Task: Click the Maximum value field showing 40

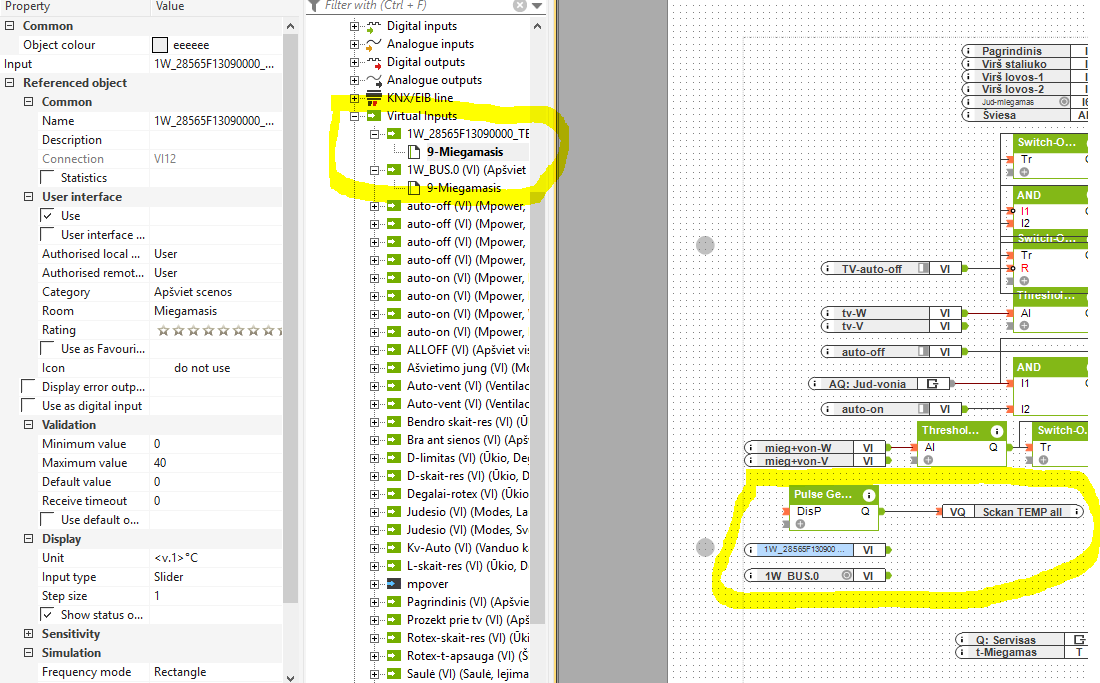Action: click(x=216, y=463)
